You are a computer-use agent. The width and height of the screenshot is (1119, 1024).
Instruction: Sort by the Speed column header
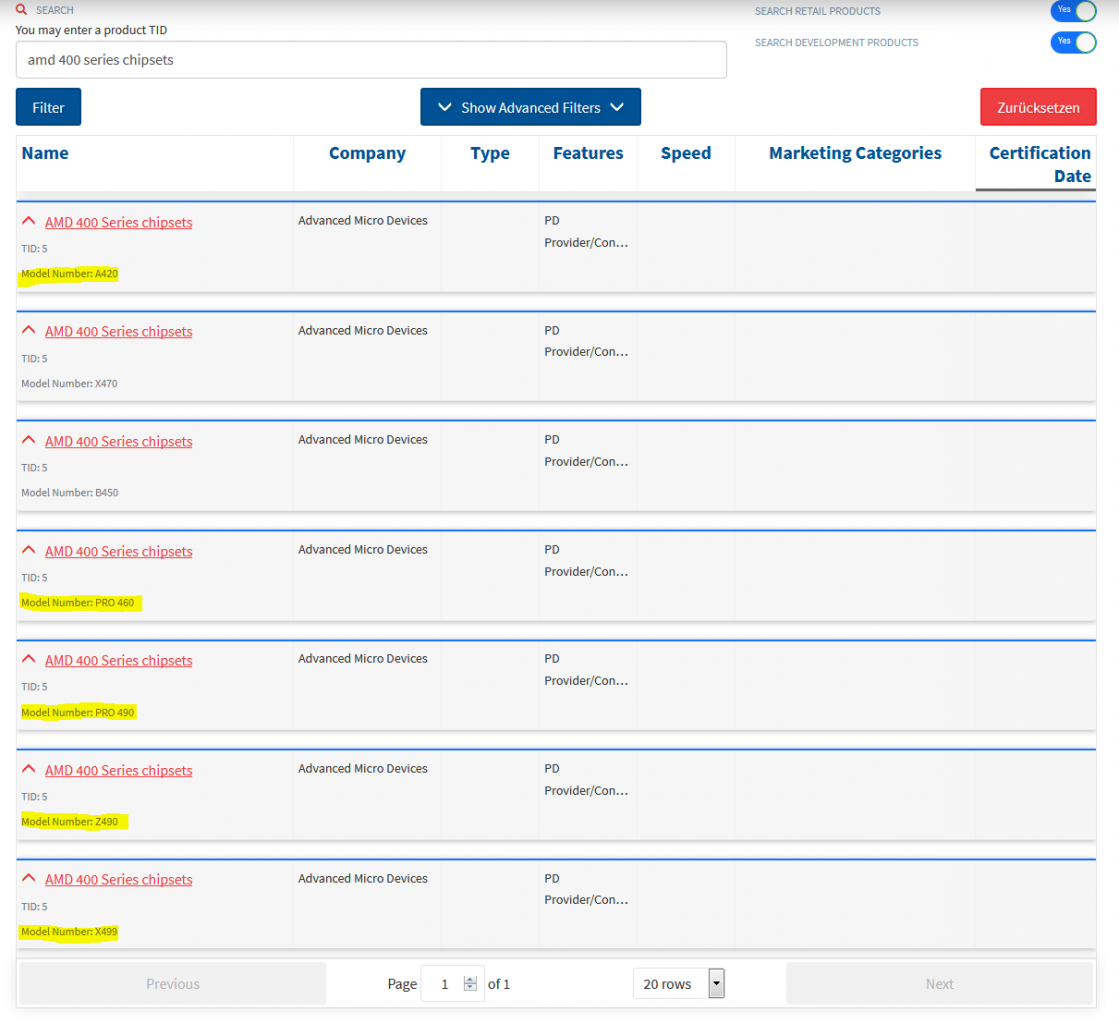point(686,153)
